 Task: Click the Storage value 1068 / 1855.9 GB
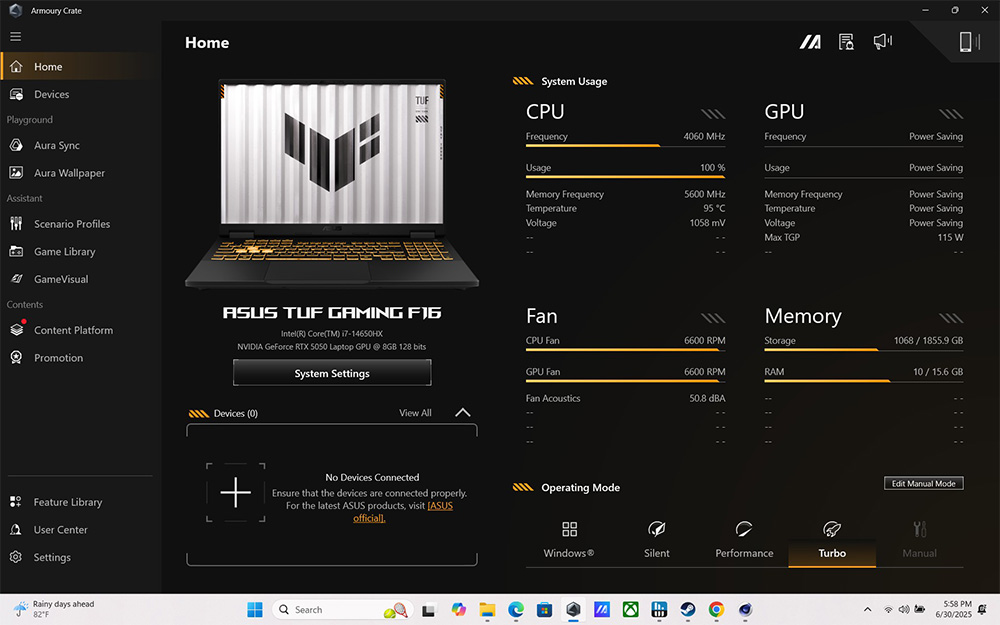929,340
